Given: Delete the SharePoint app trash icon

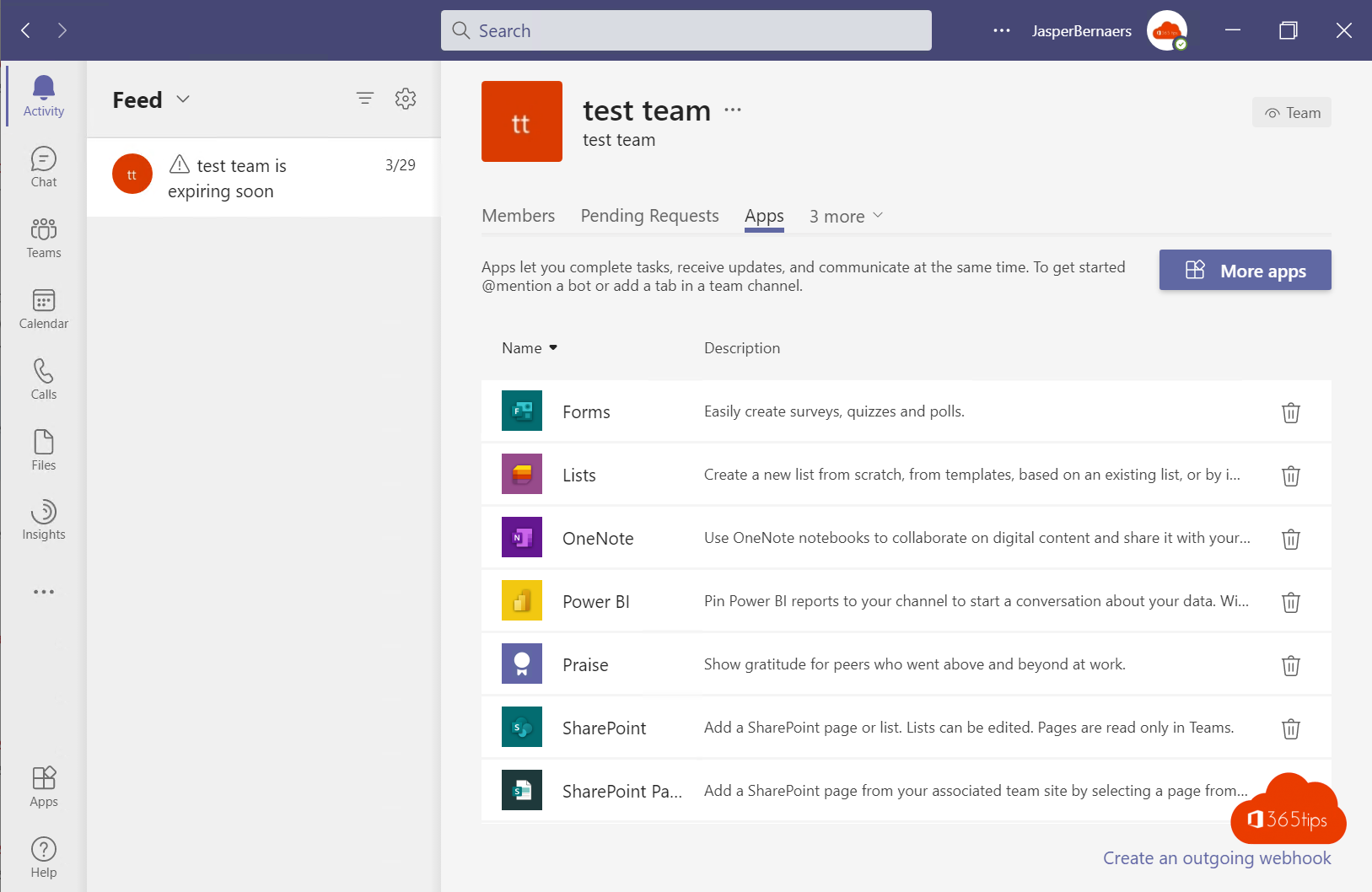Looking at the screenshot, I should point(1291,728).
